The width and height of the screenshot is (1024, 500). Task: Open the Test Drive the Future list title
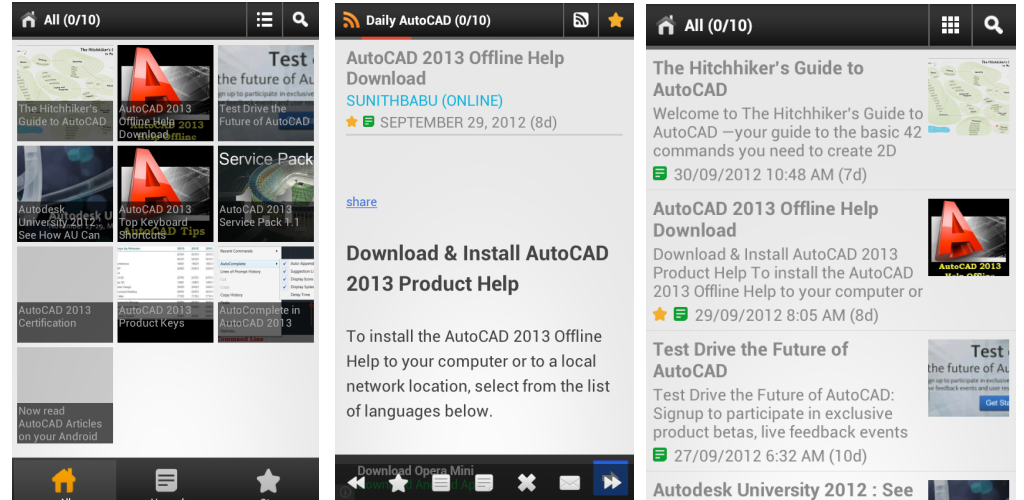tap(750, 360)
